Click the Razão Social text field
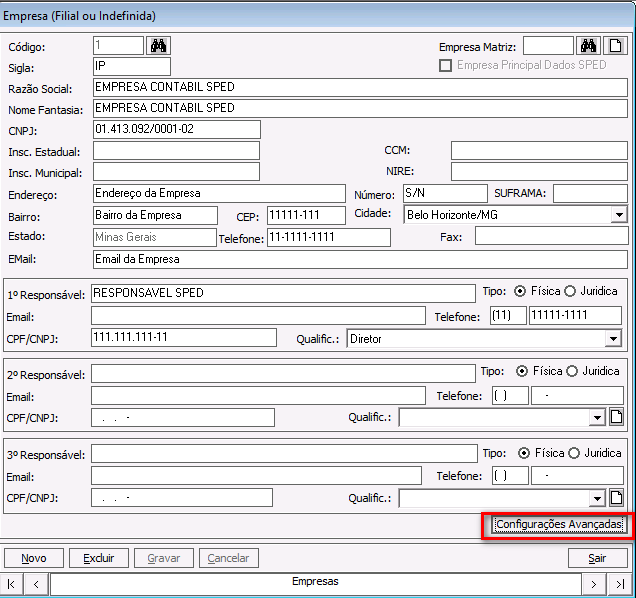The width and height of the screenshot is (636, 598). click(362, 87)
